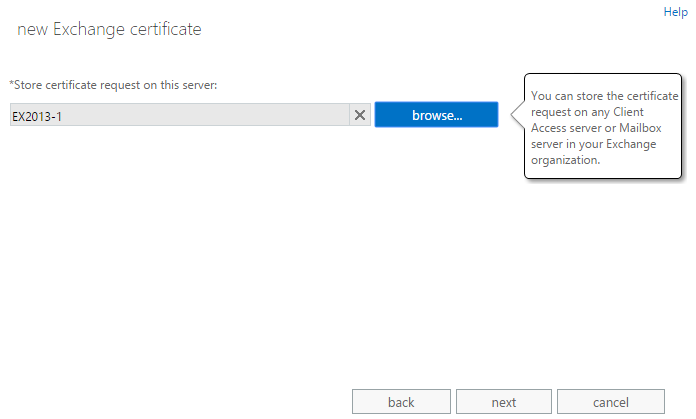The width and height of the screenshot is (696, 419).
Task: Click the certificate request storage tooltip text
Action: 604,128
